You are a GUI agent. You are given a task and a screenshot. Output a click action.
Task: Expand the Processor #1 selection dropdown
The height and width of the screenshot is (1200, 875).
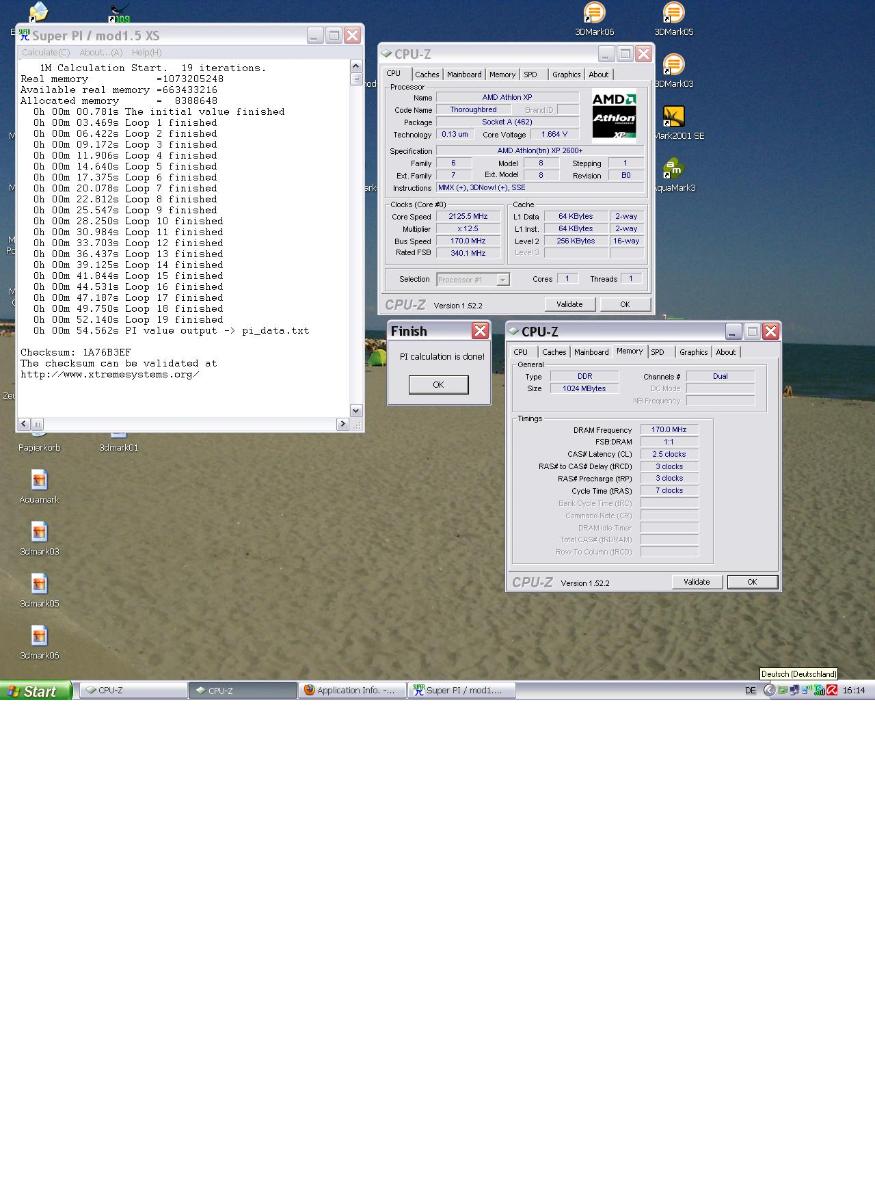pyautogui.click(x=503, y=280)
